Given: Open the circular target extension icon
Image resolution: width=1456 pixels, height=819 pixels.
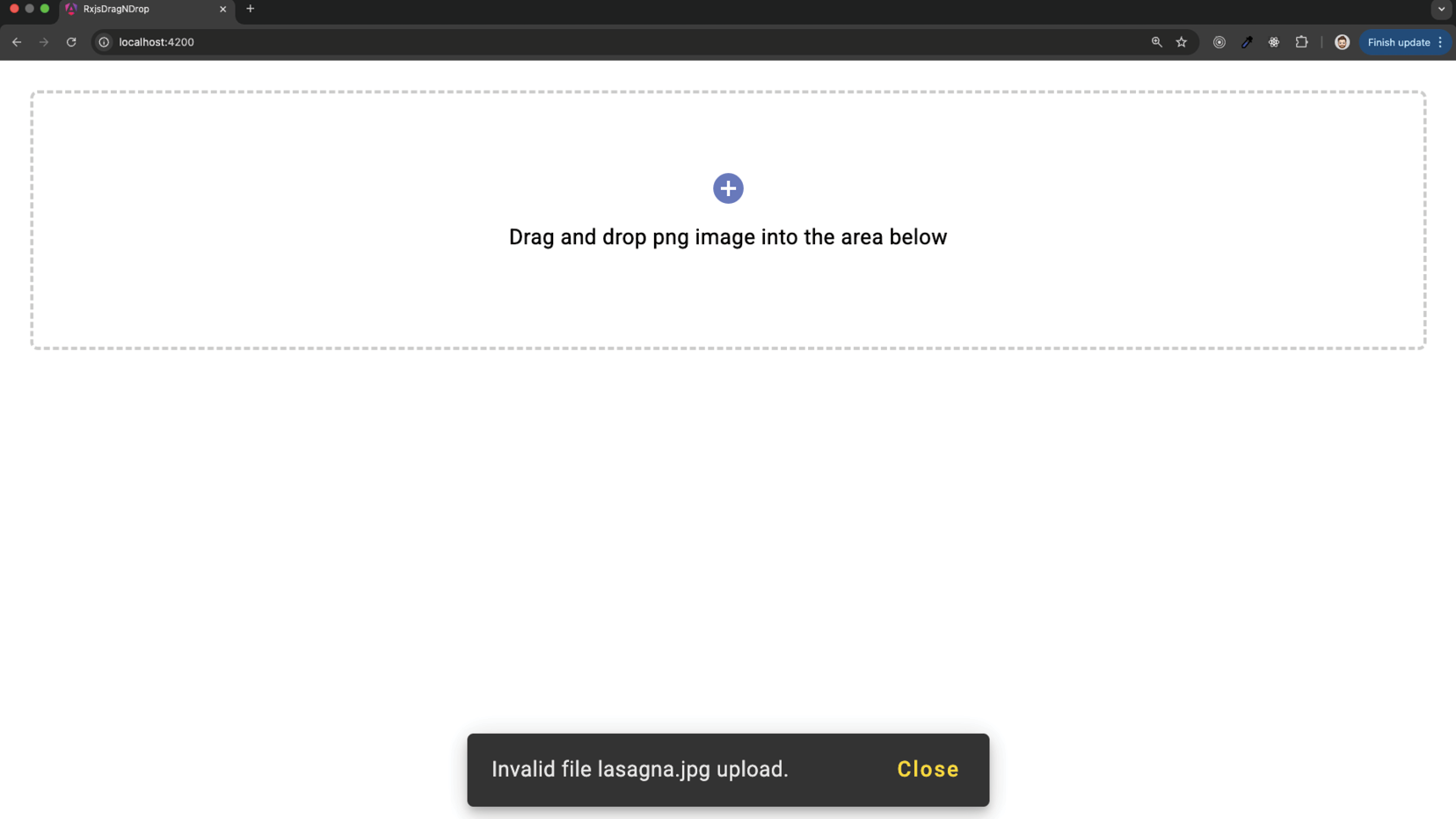Looking at the screenshot, I should 1219,42.
